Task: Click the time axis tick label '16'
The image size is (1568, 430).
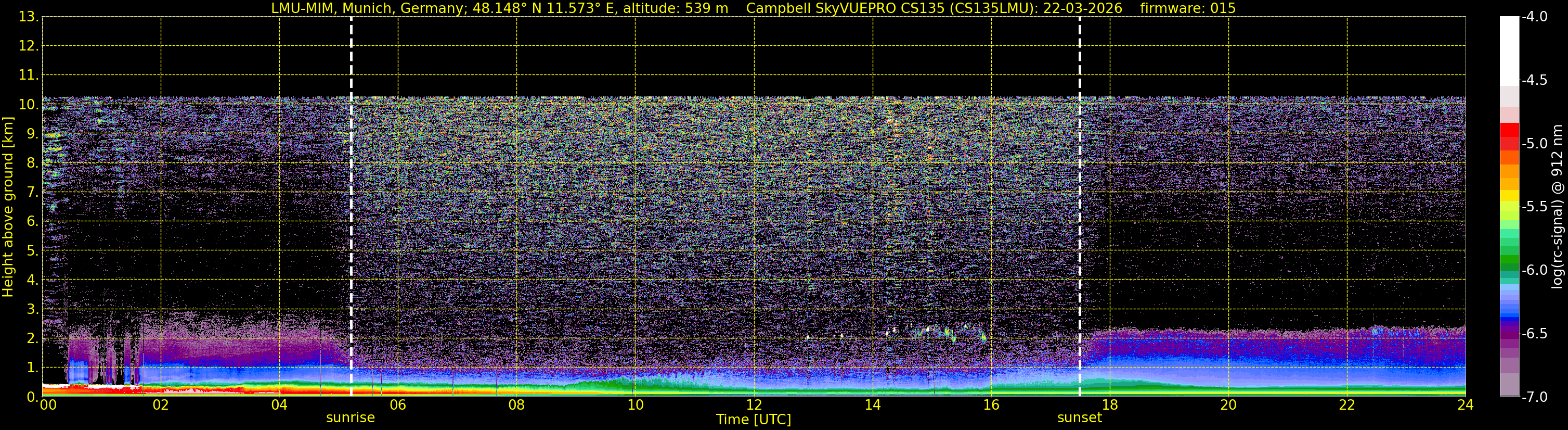Action: (x=992, y=405)
